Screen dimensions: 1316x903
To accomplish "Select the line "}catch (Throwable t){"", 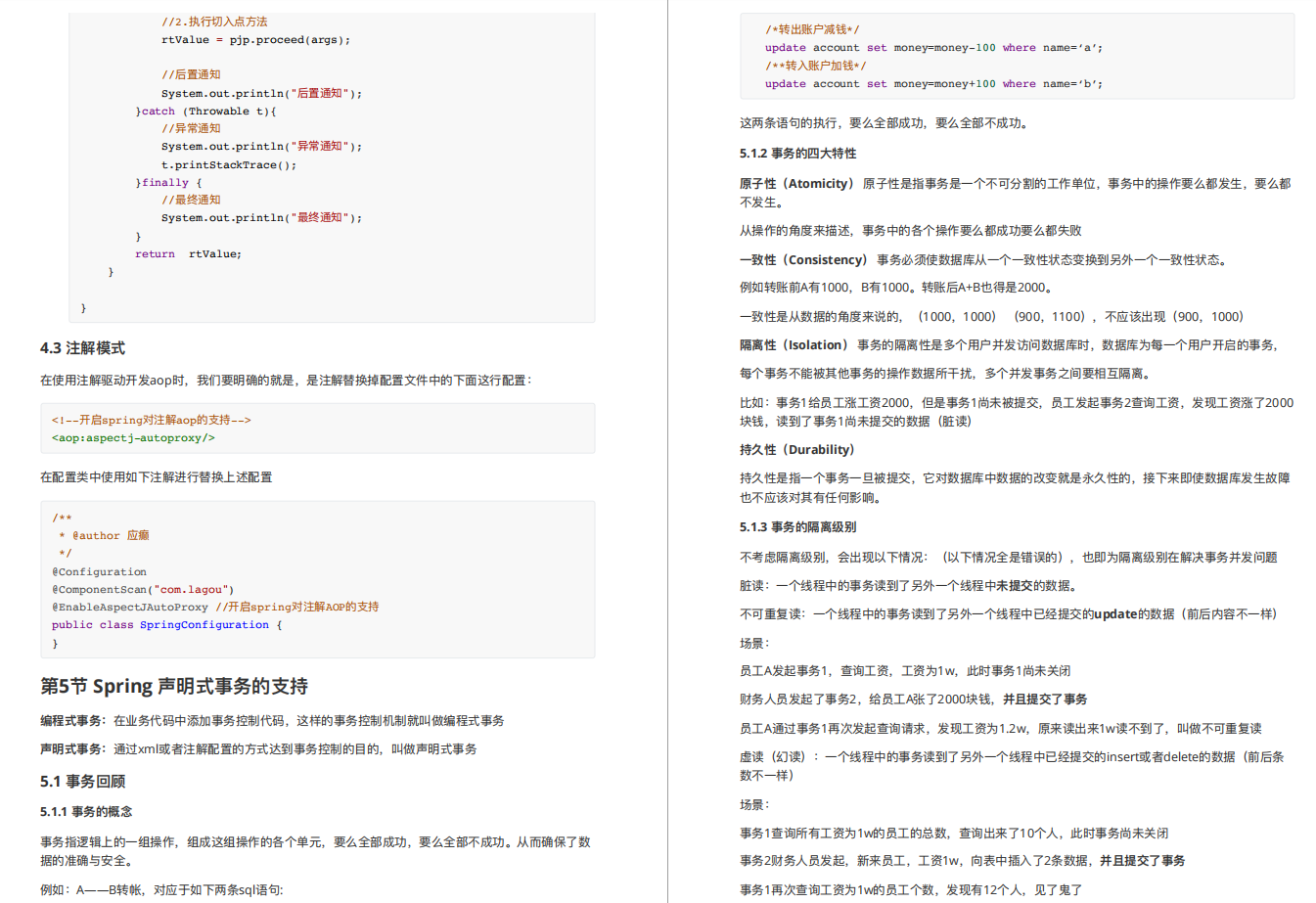I will (x=205, y=112).
